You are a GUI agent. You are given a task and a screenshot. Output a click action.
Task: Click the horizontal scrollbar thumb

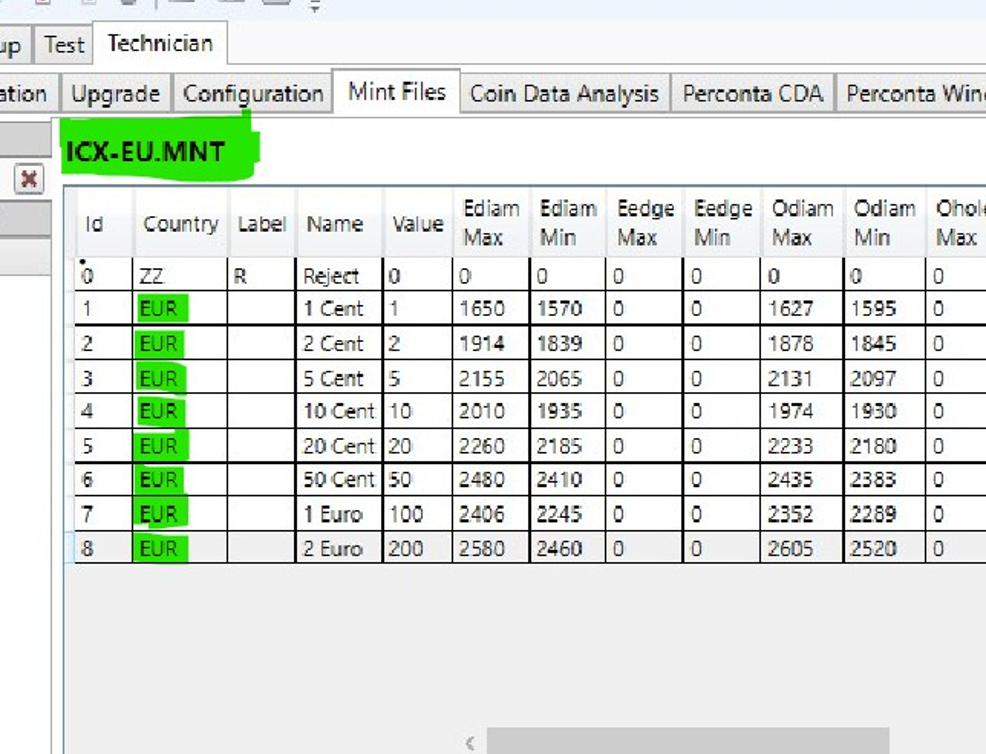pyautogui.click(x=688, y=742)
